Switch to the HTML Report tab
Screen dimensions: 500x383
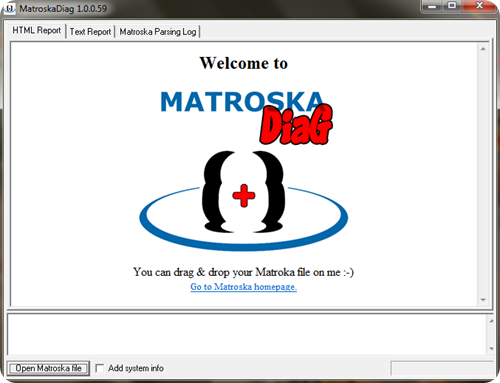pos(37,31)
